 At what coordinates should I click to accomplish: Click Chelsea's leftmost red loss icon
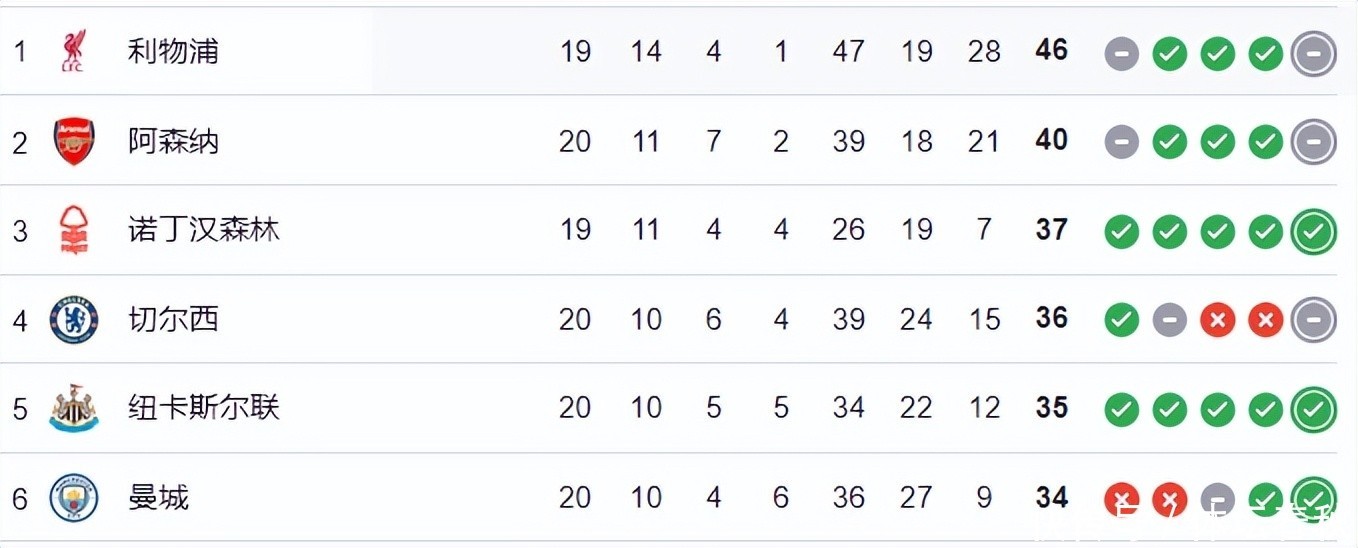tap(1217, 321)
